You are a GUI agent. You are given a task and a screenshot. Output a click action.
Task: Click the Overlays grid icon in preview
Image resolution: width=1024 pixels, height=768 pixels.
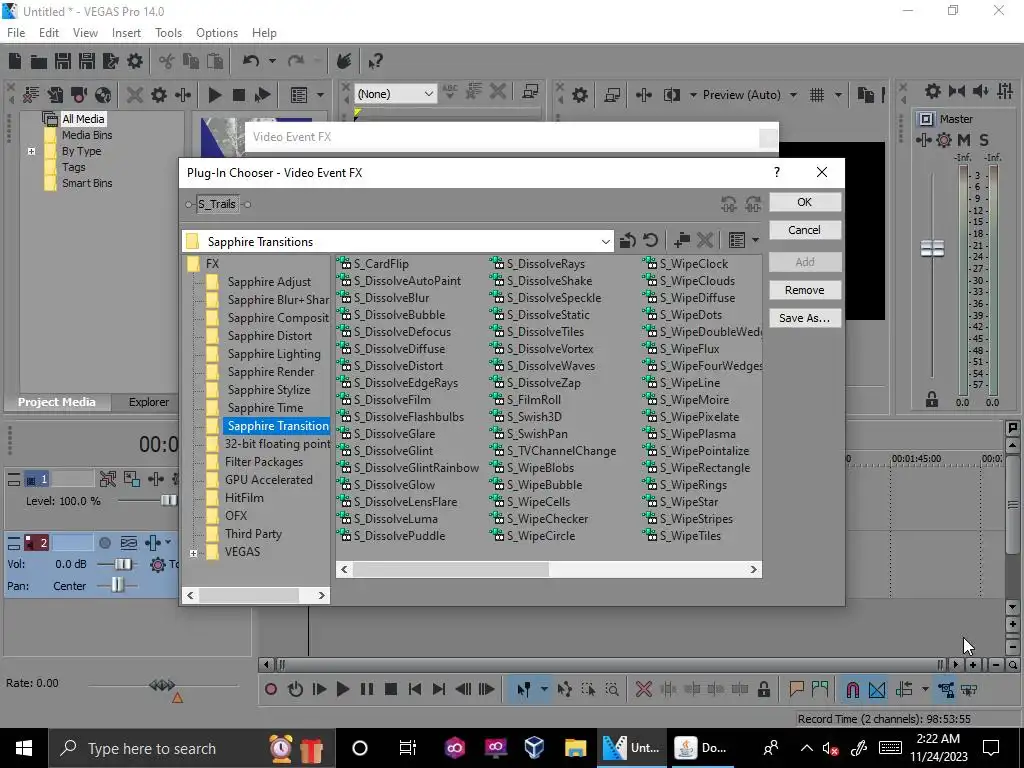pos(817,95)
